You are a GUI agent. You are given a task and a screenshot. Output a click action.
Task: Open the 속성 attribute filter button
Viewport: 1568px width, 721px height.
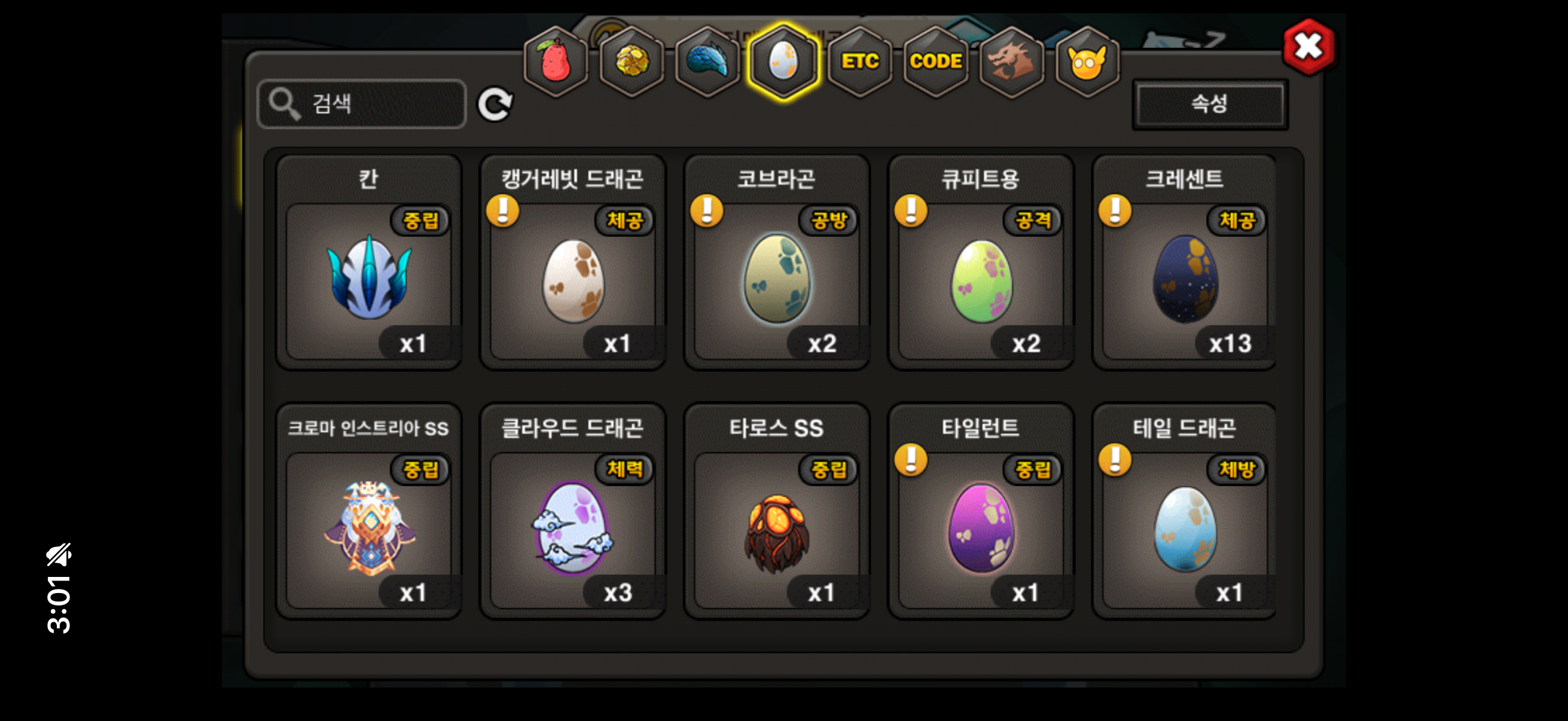[1209, 104]
